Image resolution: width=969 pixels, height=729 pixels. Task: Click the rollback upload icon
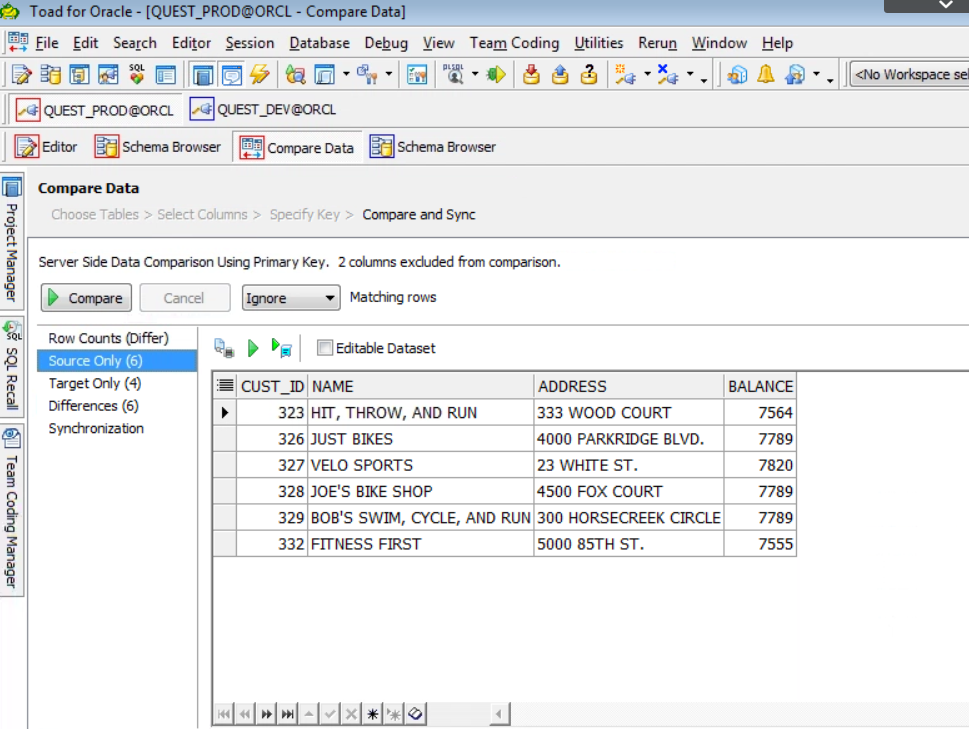point(560,75)
